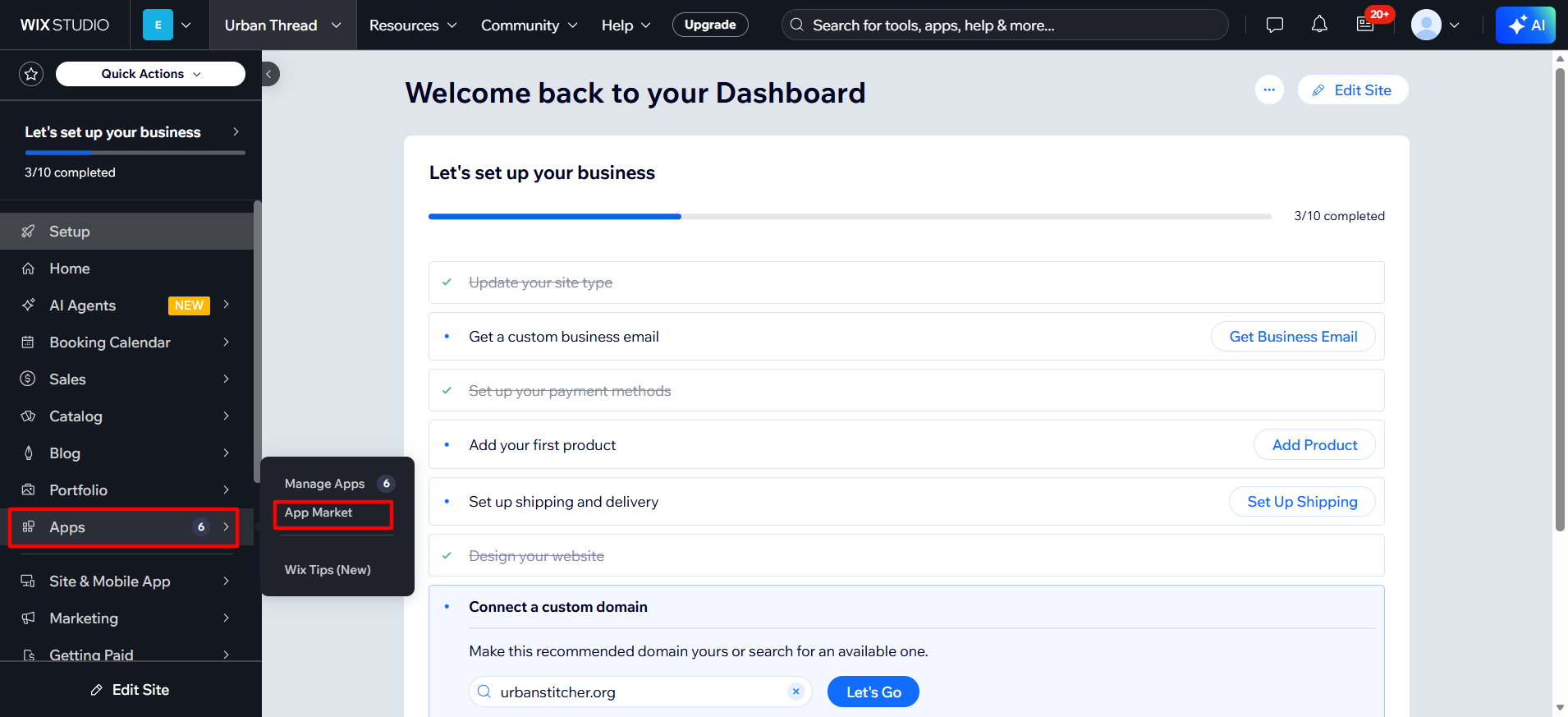This screenshot has width=1568, height=717.
Task: Open Let's set up your business sidebar panel
Action: 131,132
